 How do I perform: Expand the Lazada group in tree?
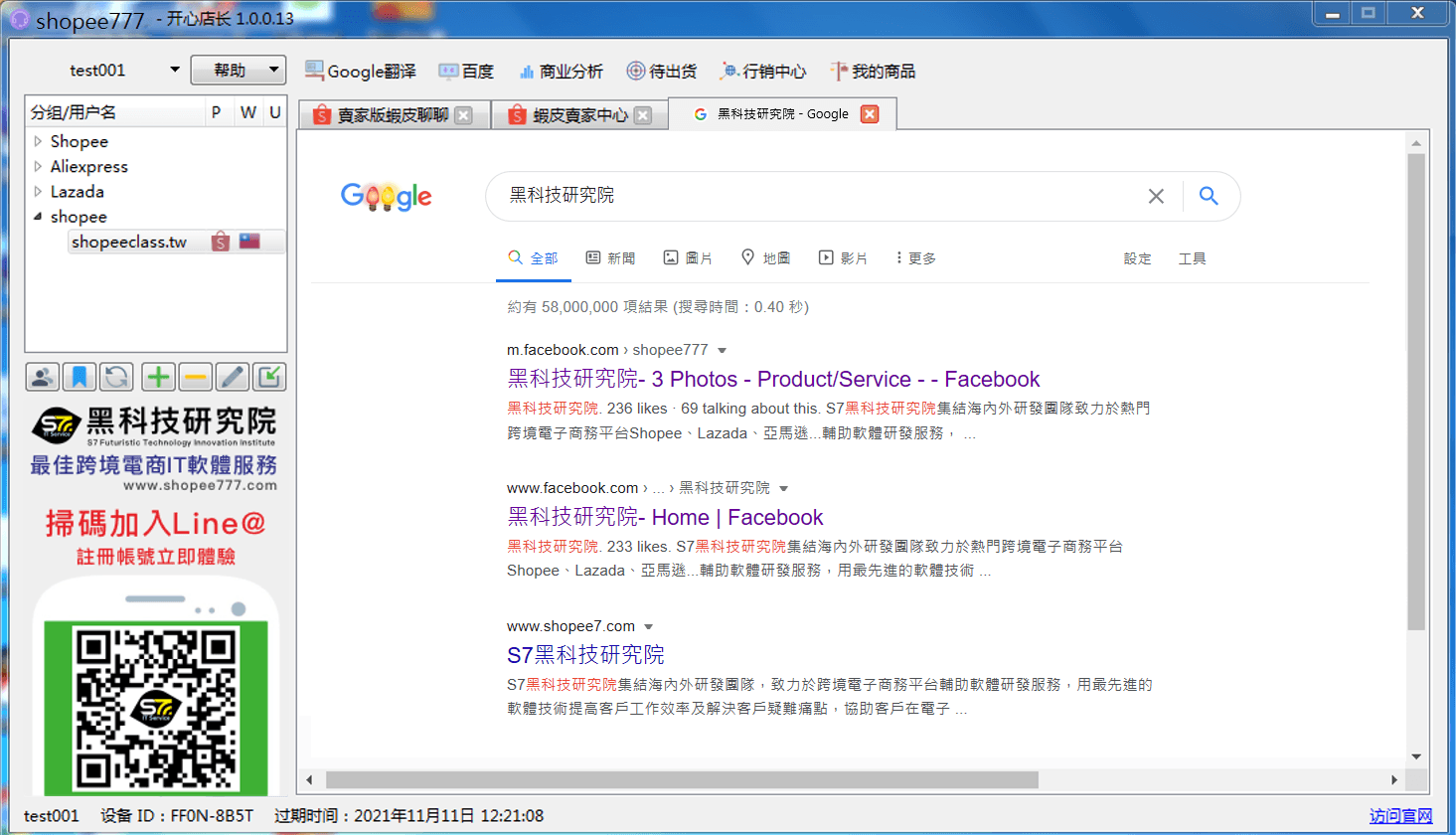click(x=38, y=191)
